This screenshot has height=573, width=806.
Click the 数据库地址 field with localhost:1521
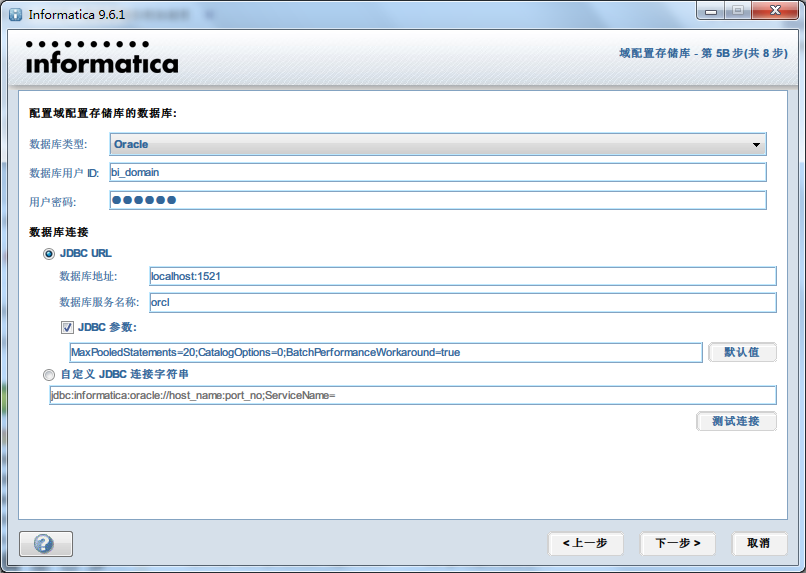pos(463,276)
